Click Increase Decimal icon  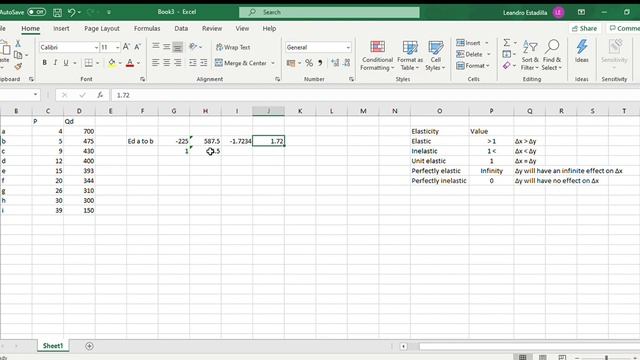pyautogui.click(x=335, y=63)
